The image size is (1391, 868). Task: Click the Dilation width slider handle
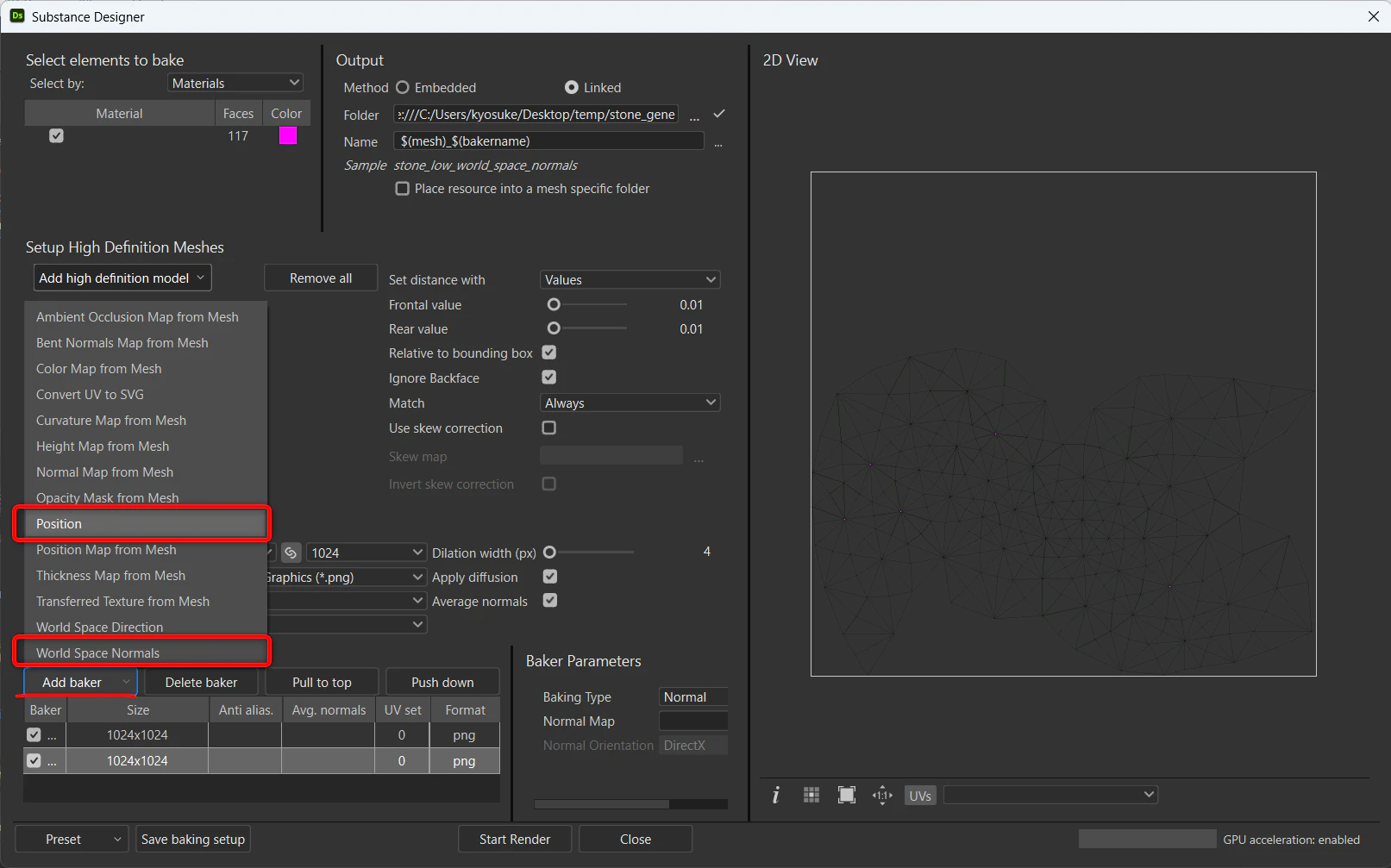click(x=549, y=552)
